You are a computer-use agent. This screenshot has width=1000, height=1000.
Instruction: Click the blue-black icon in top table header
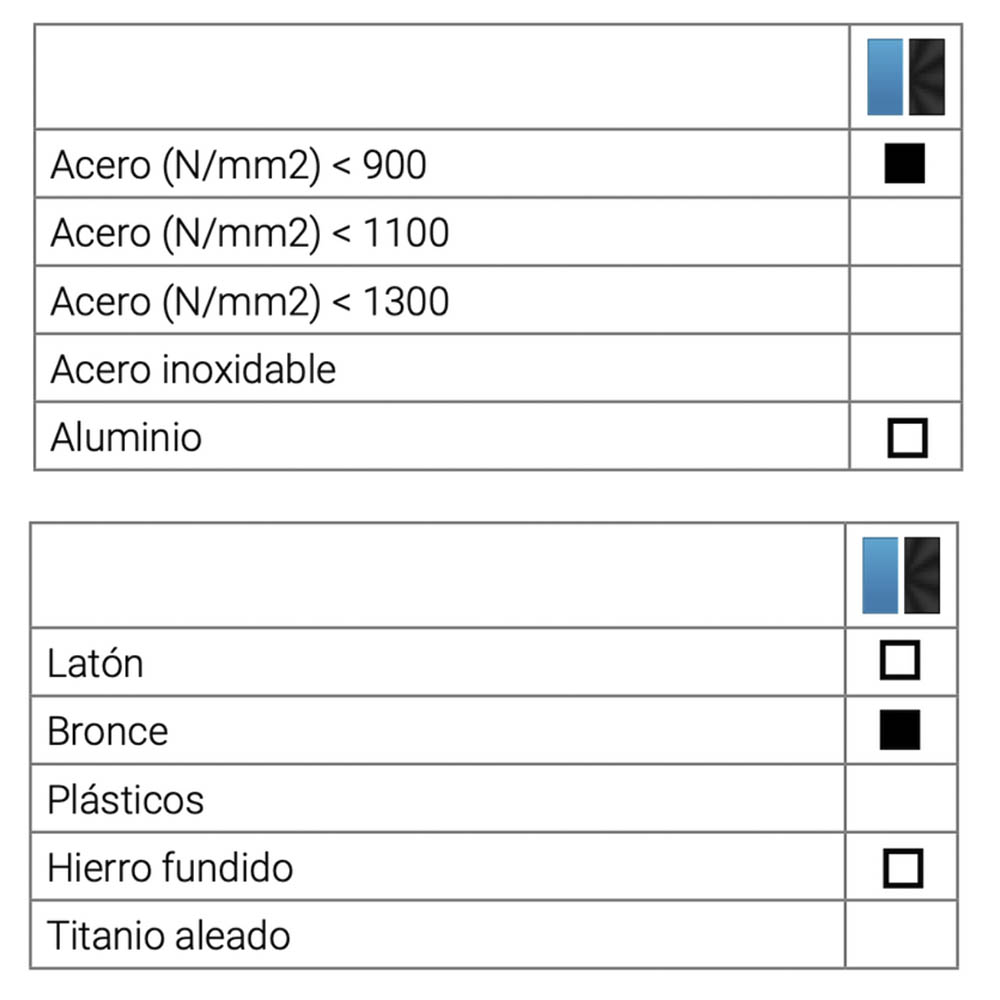click(x=905, y=77)
